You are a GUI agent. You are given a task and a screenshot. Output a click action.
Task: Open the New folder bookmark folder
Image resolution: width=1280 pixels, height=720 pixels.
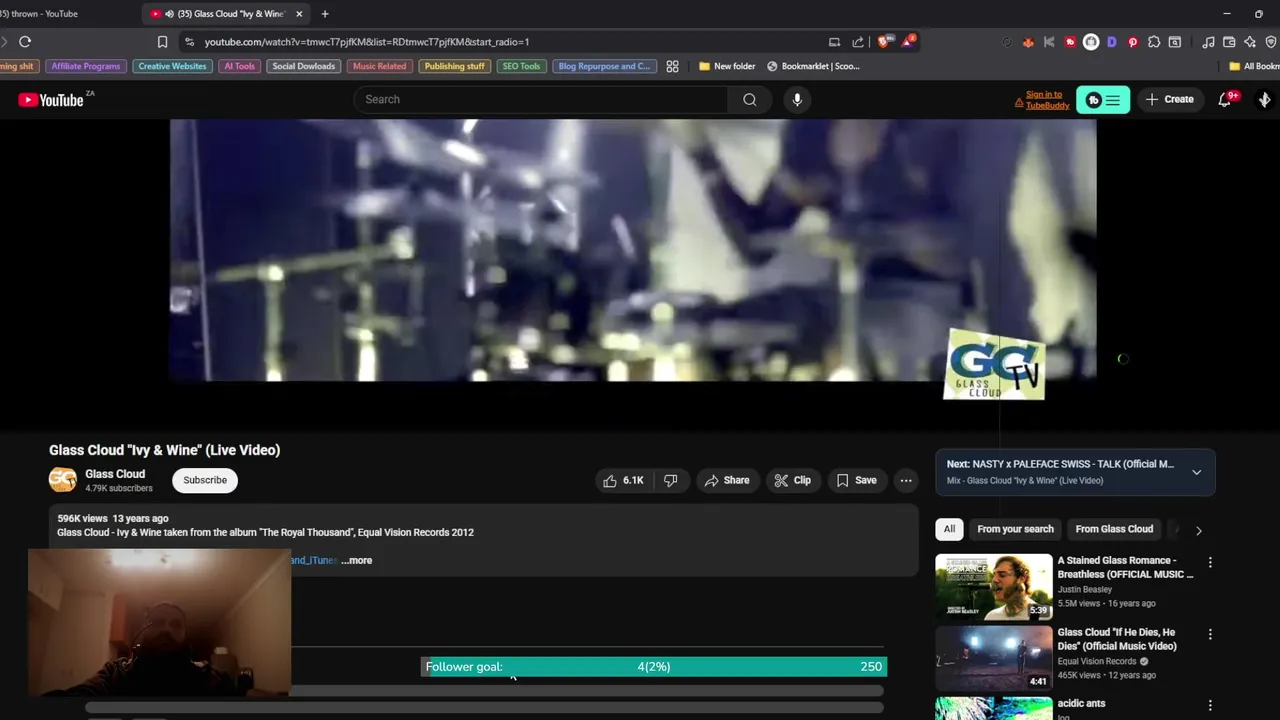click(727, 66)
